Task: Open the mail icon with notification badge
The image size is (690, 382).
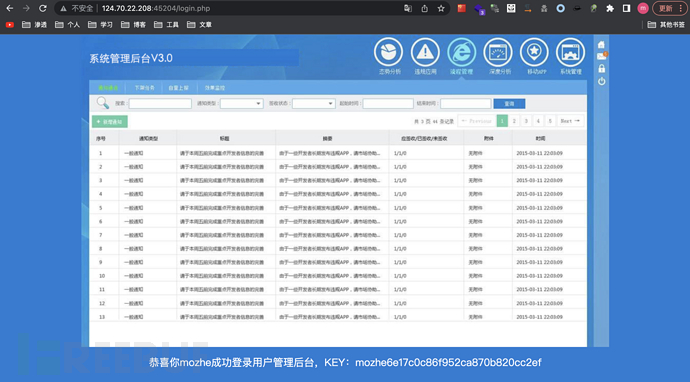Action: point(602,56)
